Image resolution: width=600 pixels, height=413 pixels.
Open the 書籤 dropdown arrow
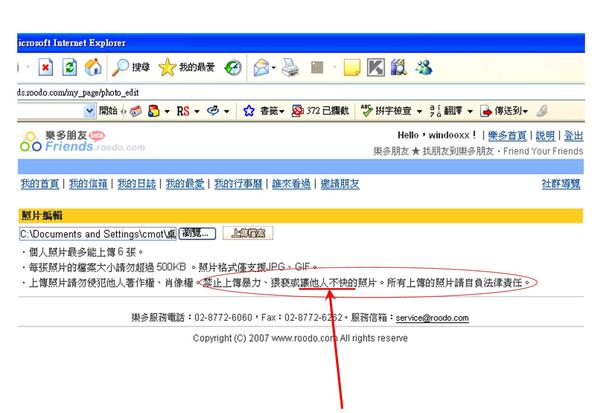tap(282, 111)
